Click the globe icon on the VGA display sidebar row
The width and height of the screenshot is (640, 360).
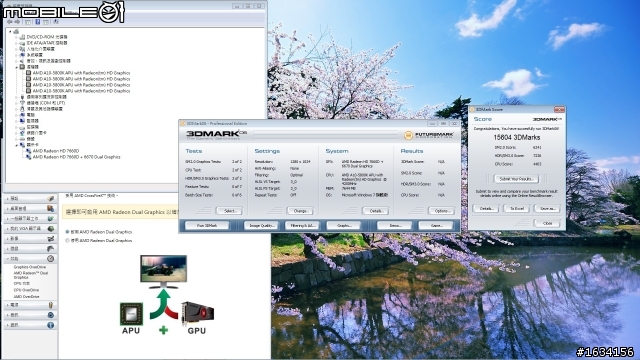tap(51, 229)
